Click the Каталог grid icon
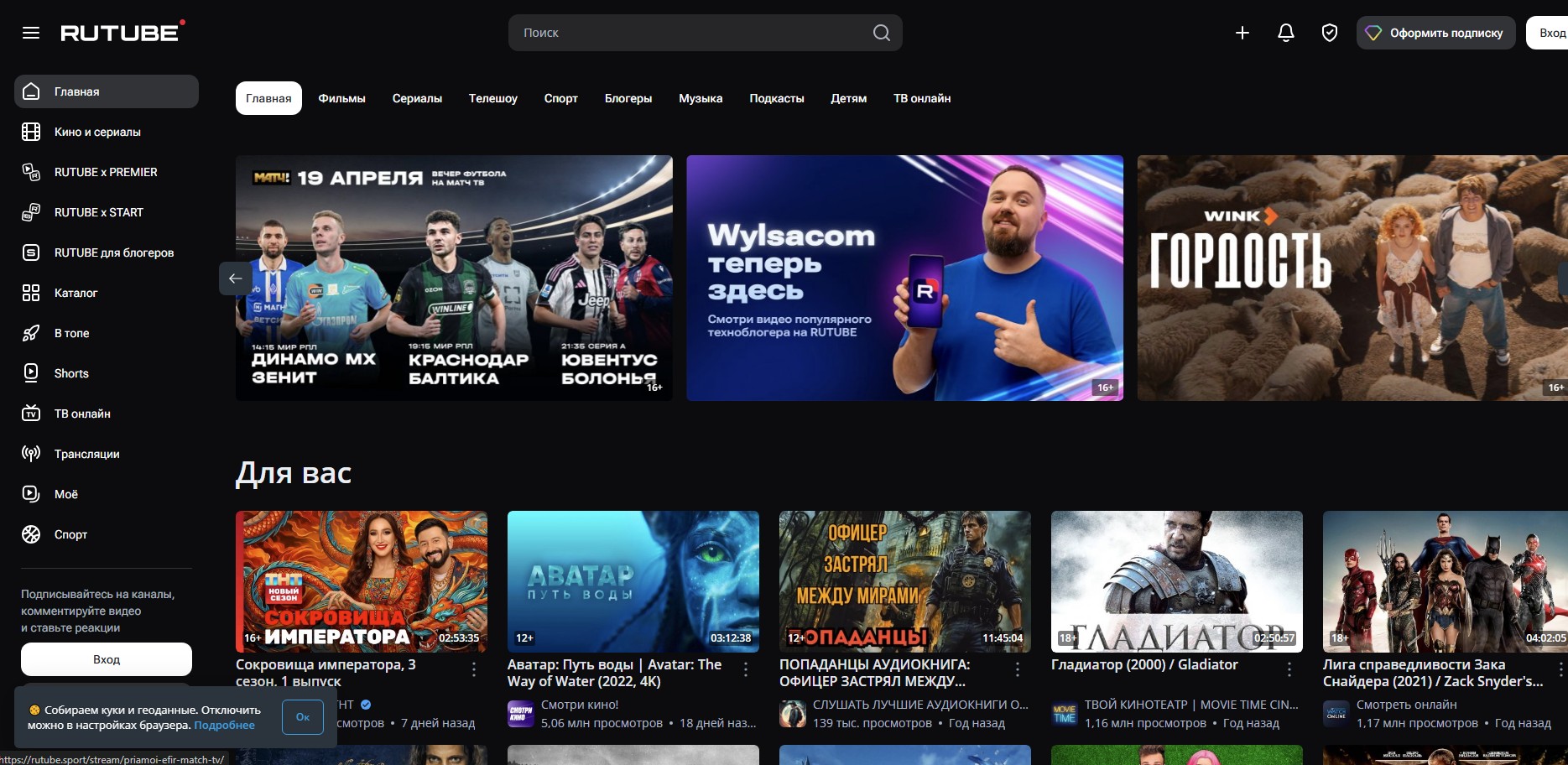Viewport: 1568px width, 765px height. (x=31, y=293)
